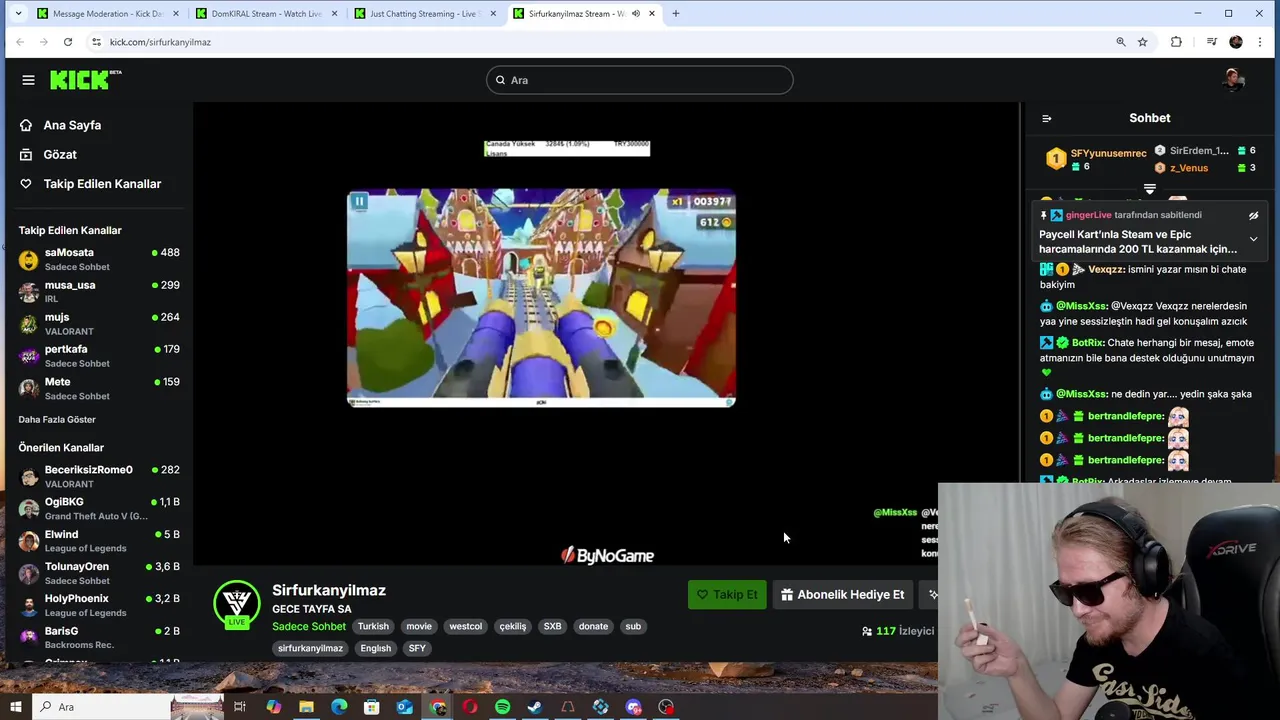
Task: Expand the gift leaderboard
Action: pos(1150,189)
